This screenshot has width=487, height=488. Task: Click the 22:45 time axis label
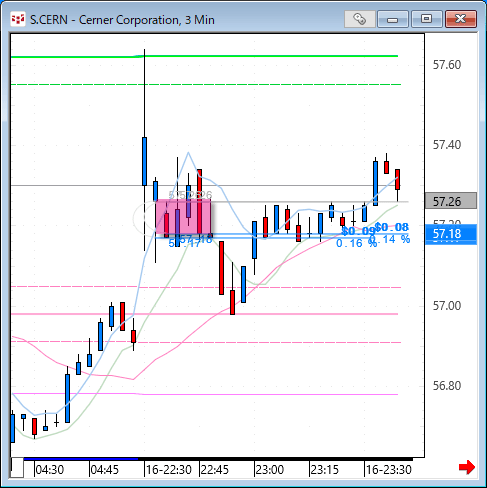click(x=215, y=470)
